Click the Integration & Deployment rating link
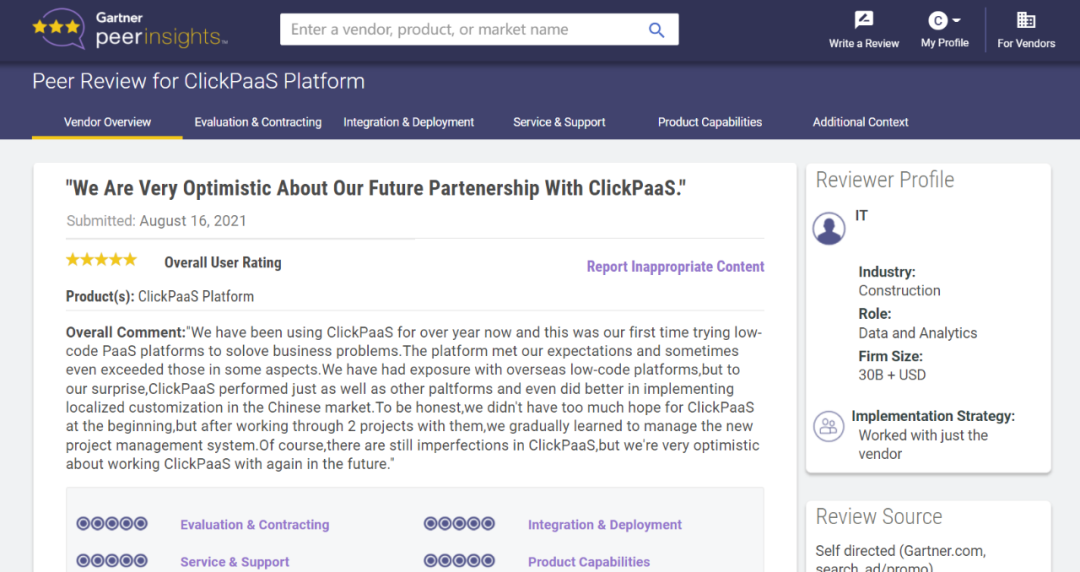Image resolution: width=1080 pixels, height=572 pixels. point(604,525)
